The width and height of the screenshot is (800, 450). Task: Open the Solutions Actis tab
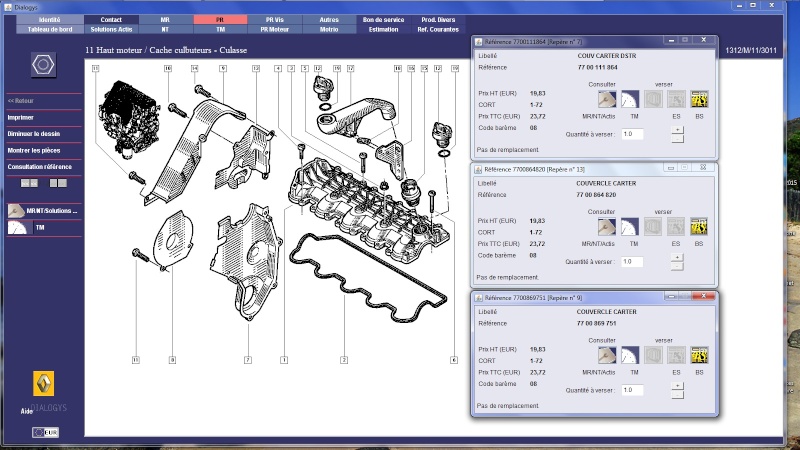(x=111, y=29)
